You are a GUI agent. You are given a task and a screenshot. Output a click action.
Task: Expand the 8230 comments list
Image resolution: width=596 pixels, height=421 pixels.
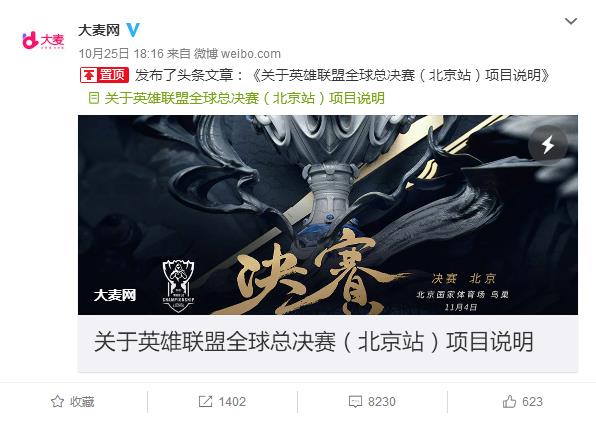382,402
